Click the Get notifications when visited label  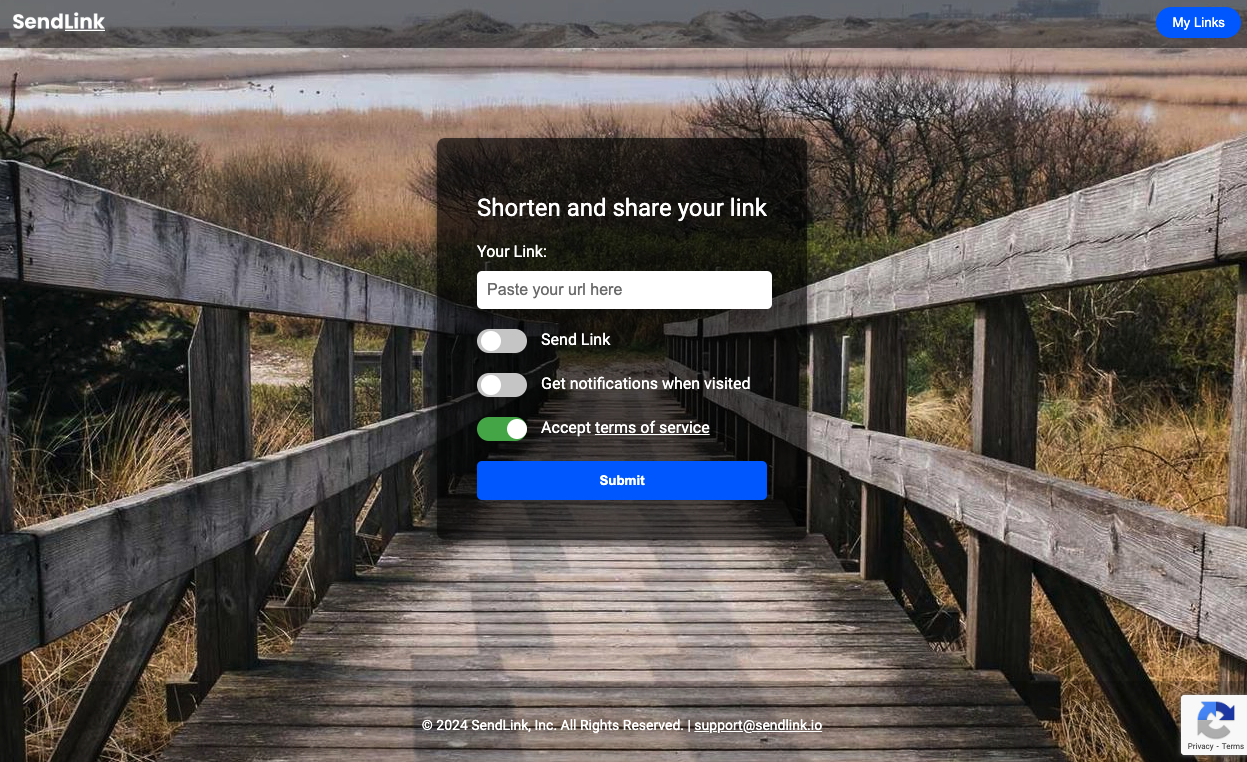coord(645,384)
